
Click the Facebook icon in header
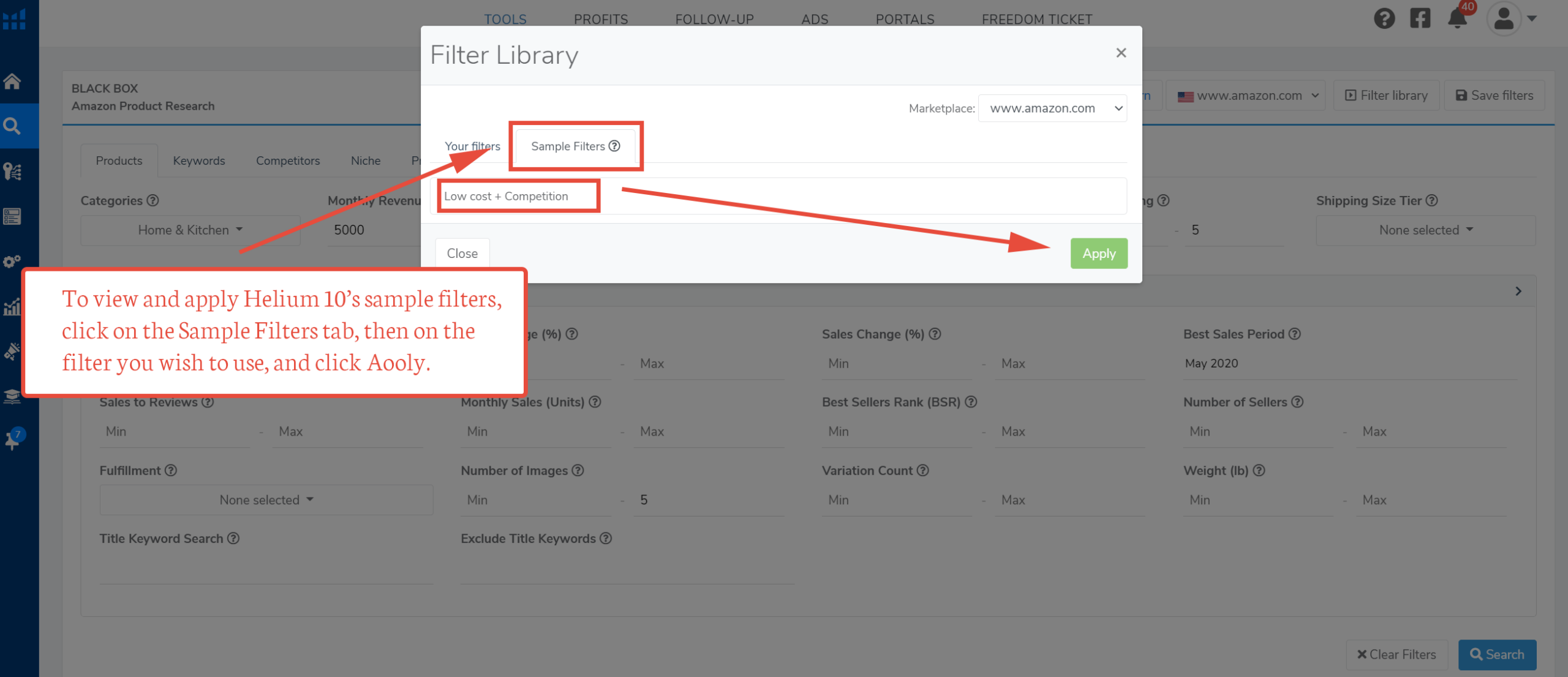point(1420,18)
